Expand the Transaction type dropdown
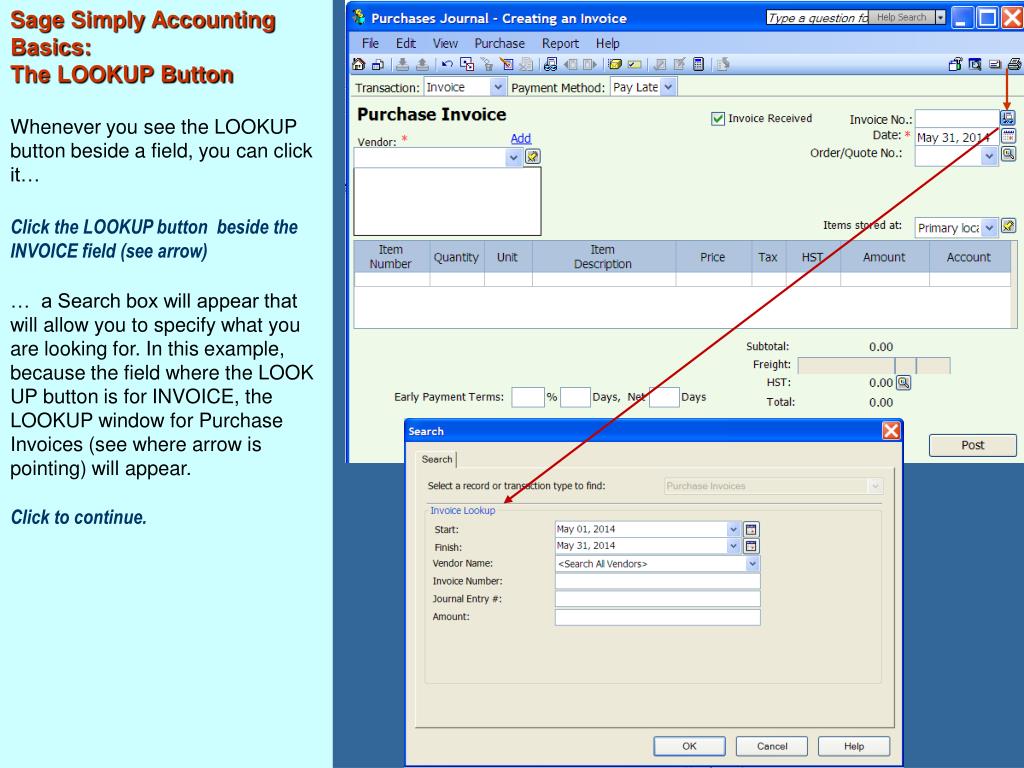 click(498, 87)
